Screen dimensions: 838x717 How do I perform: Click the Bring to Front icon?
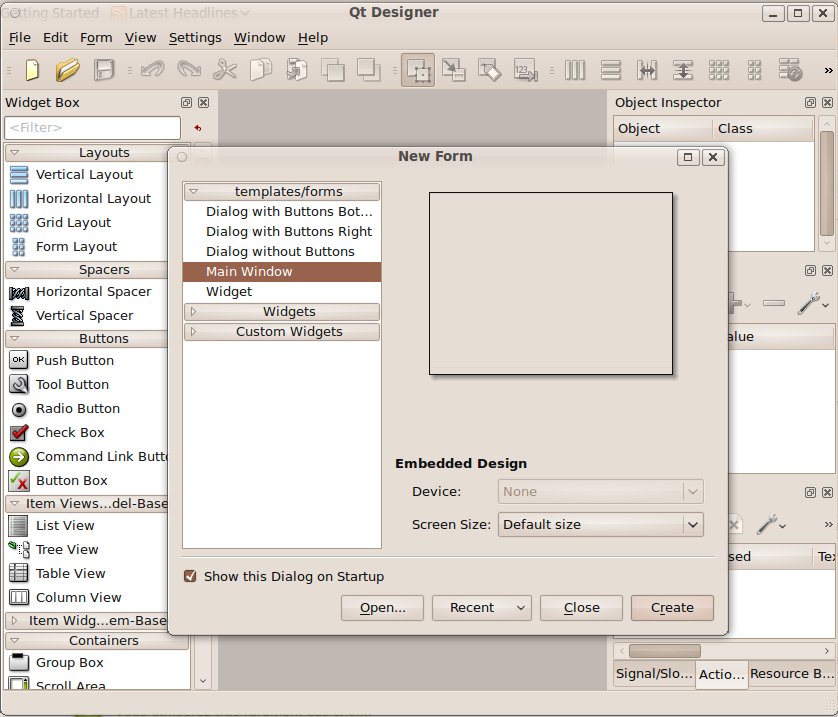pyautogui.click(x=368, y=70)
